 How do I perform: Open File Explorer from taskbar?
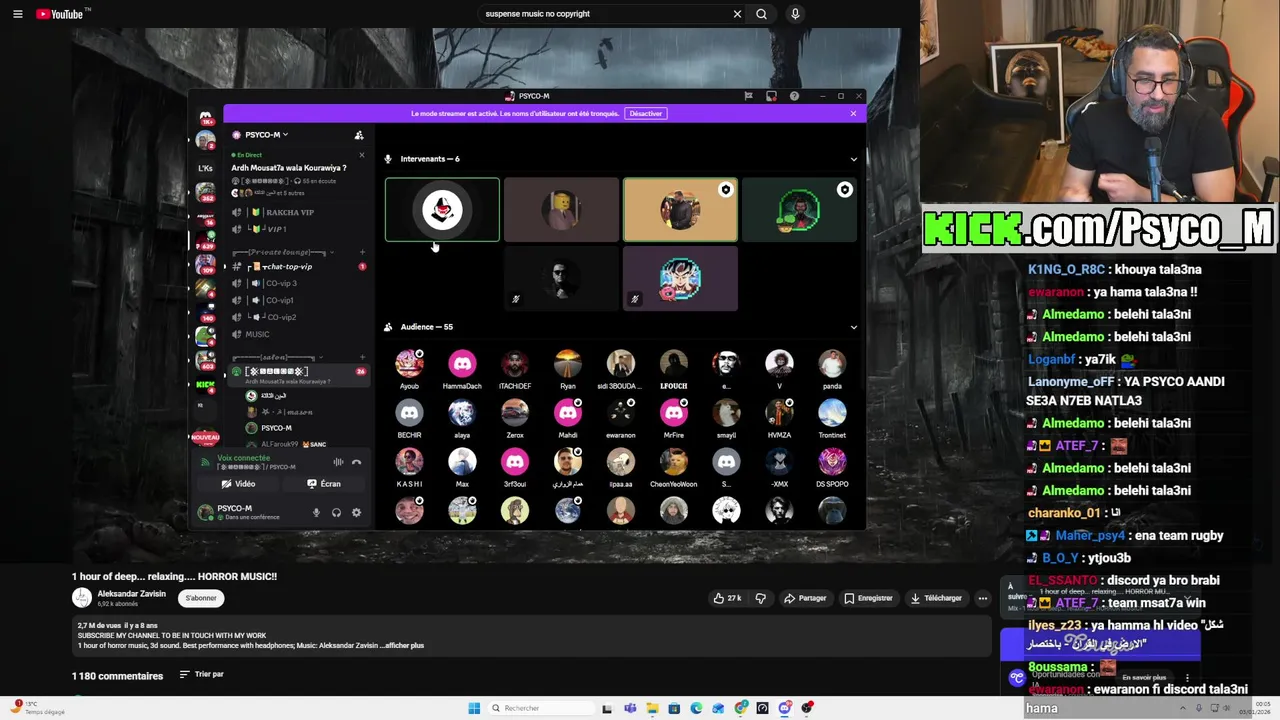click(x=652, y=708)
